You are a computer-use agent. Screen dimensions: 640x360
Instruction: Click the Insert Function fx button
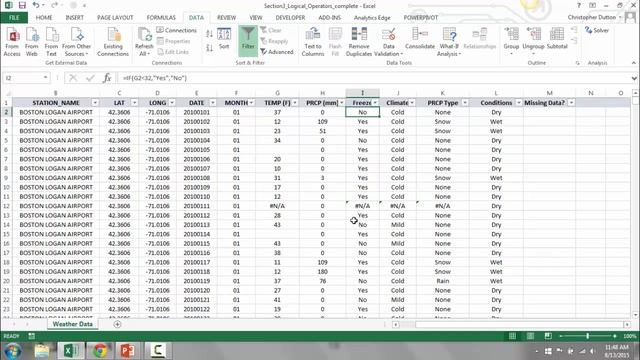[107, 78]
